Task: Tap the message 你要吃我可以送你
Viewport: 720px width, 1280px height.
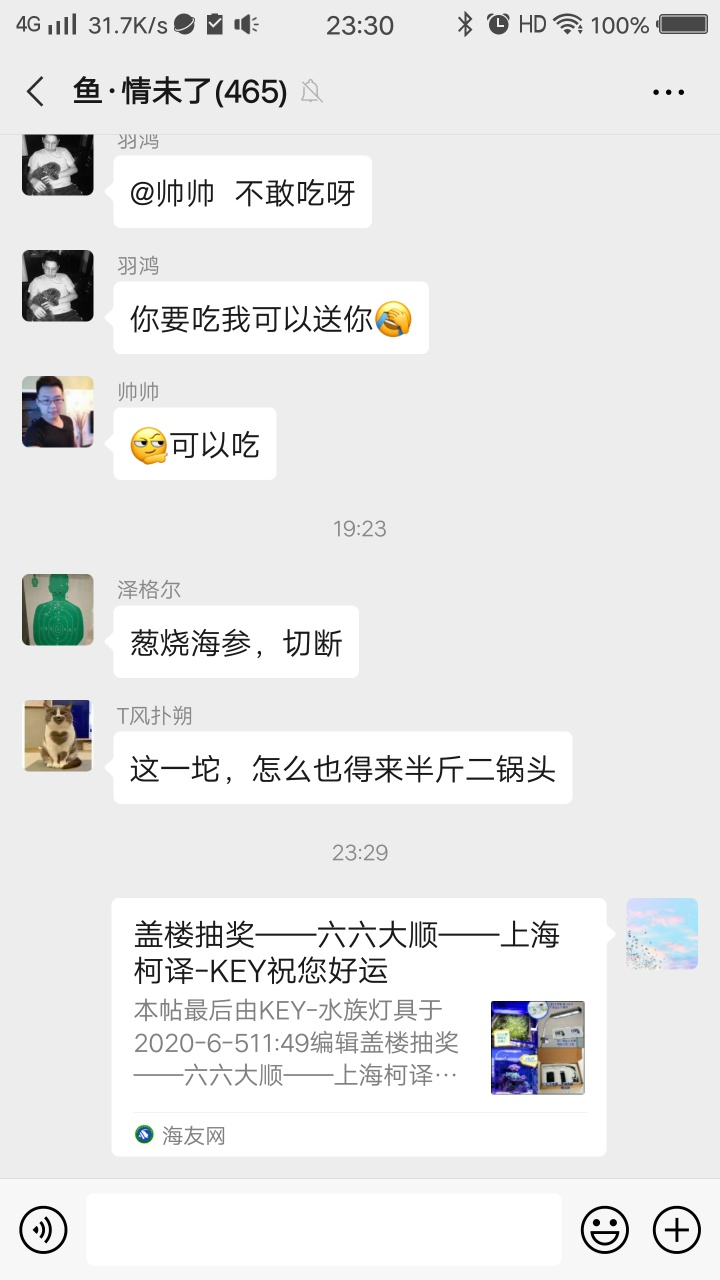Action: point(271,318)
